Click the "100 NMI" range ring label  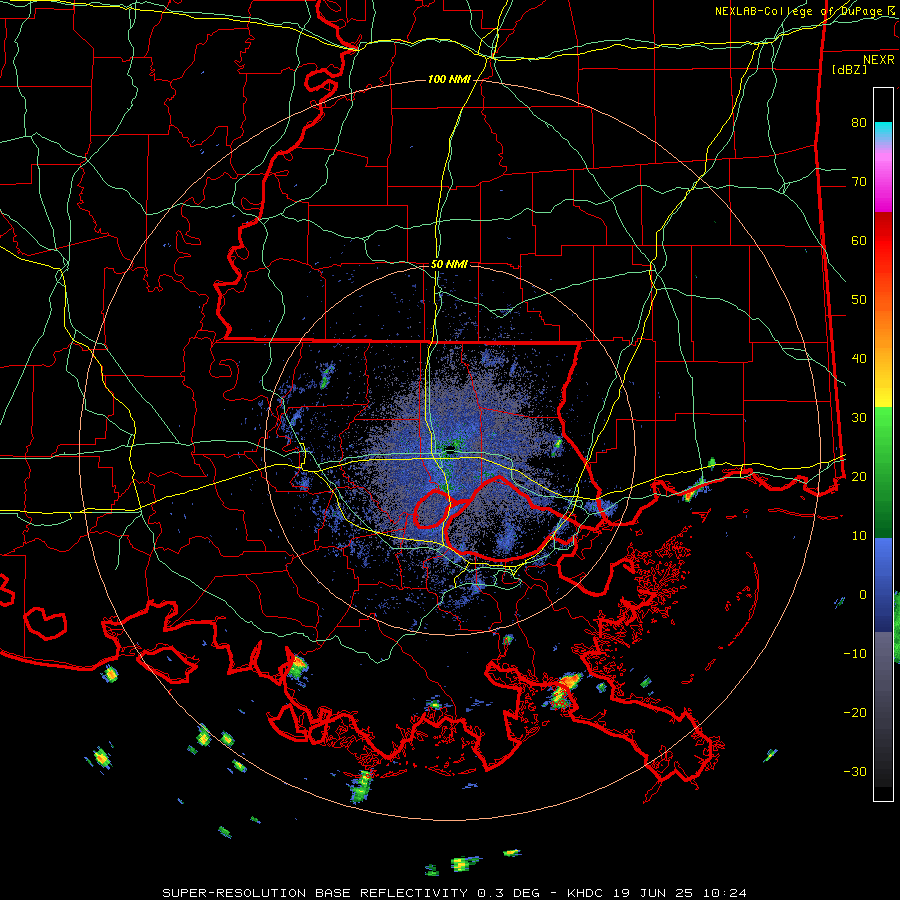(449, 79)
